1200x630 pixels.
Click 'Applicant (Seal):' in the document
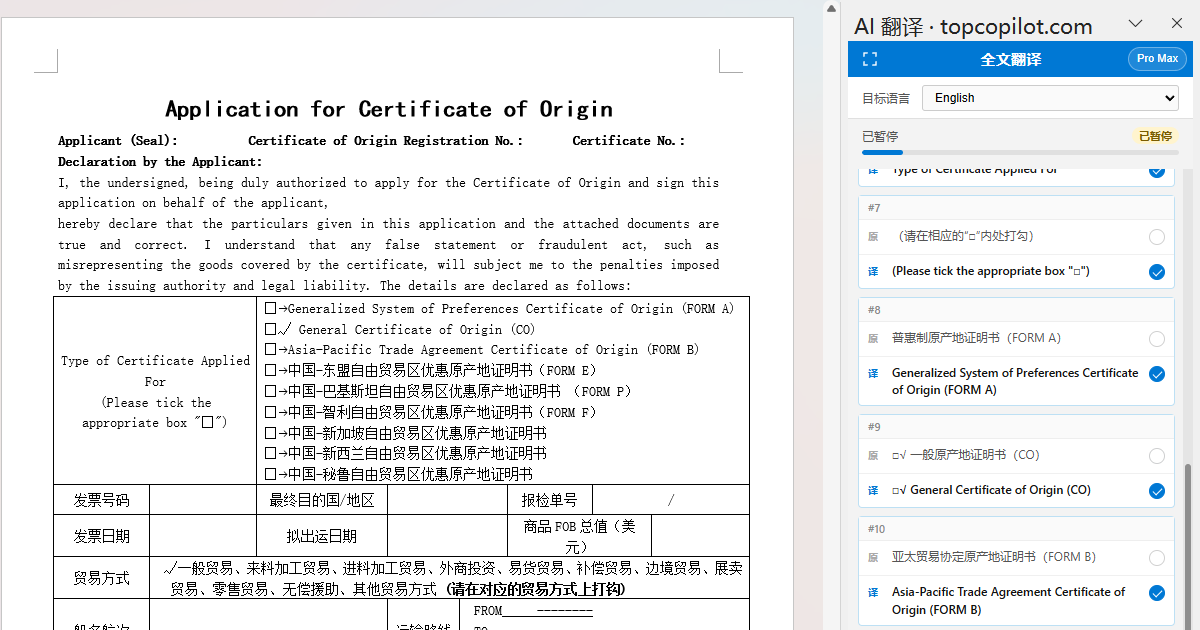pos(118,141)
